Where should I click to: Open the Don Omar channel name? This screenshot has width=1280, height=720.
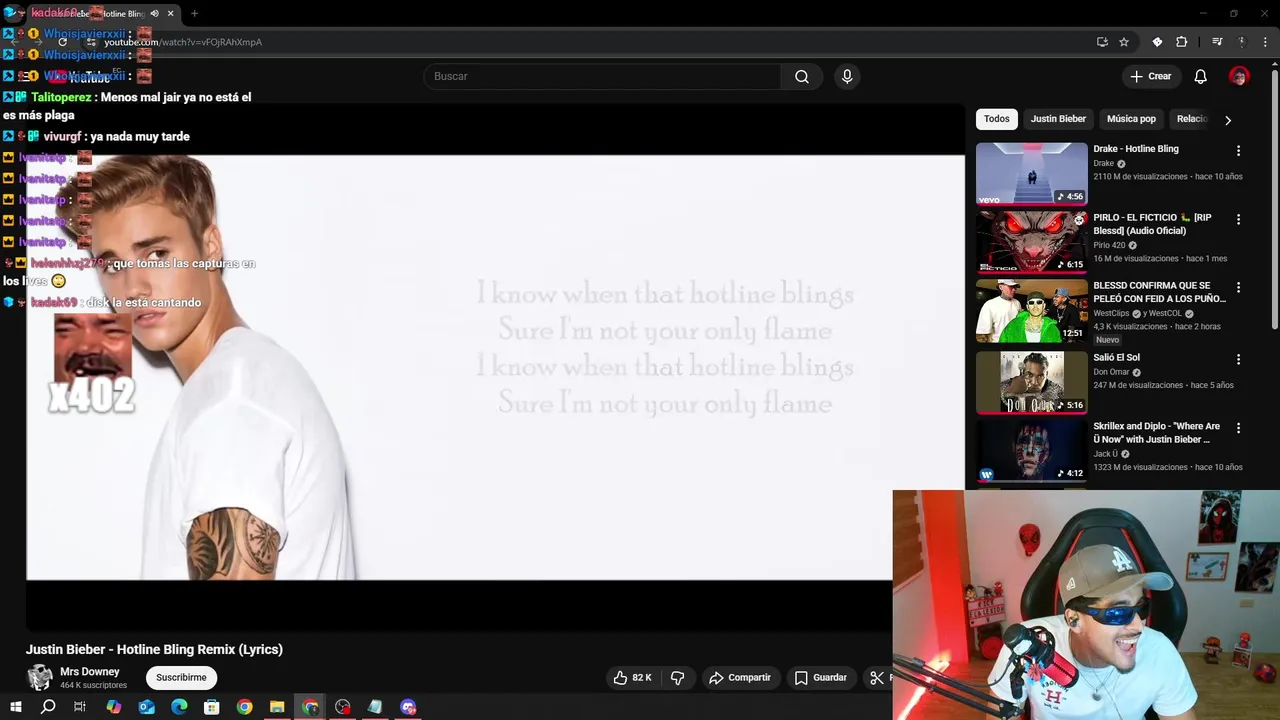point(1111,372)
